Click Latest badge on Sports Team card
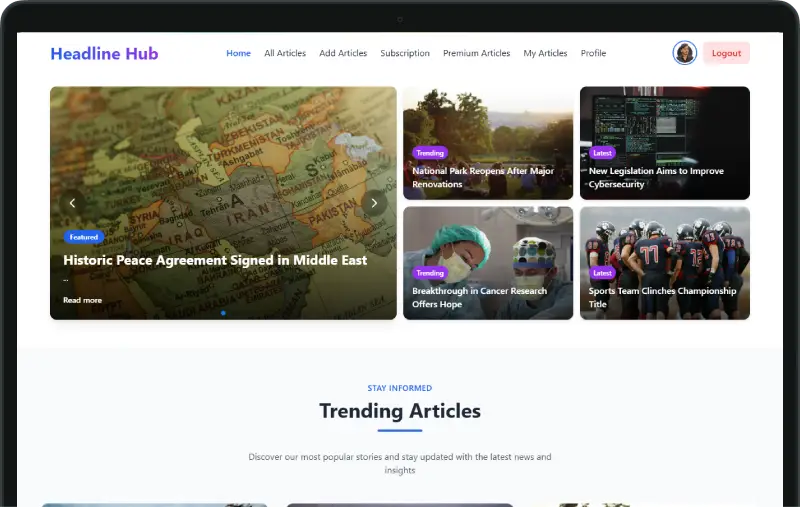The height and width of the screenshot is (507, 800). pyautogui.click(x=602, y=273)
